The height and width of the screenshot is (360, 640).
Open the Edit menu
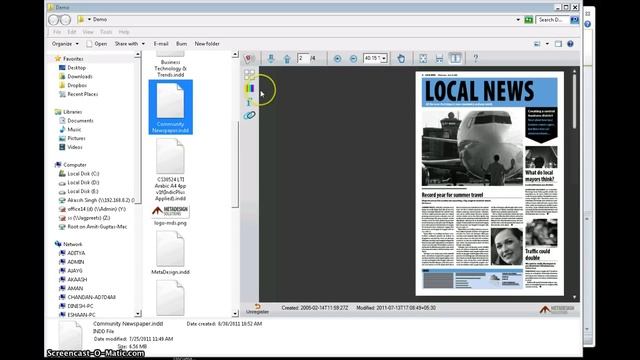tap(72, 32)
